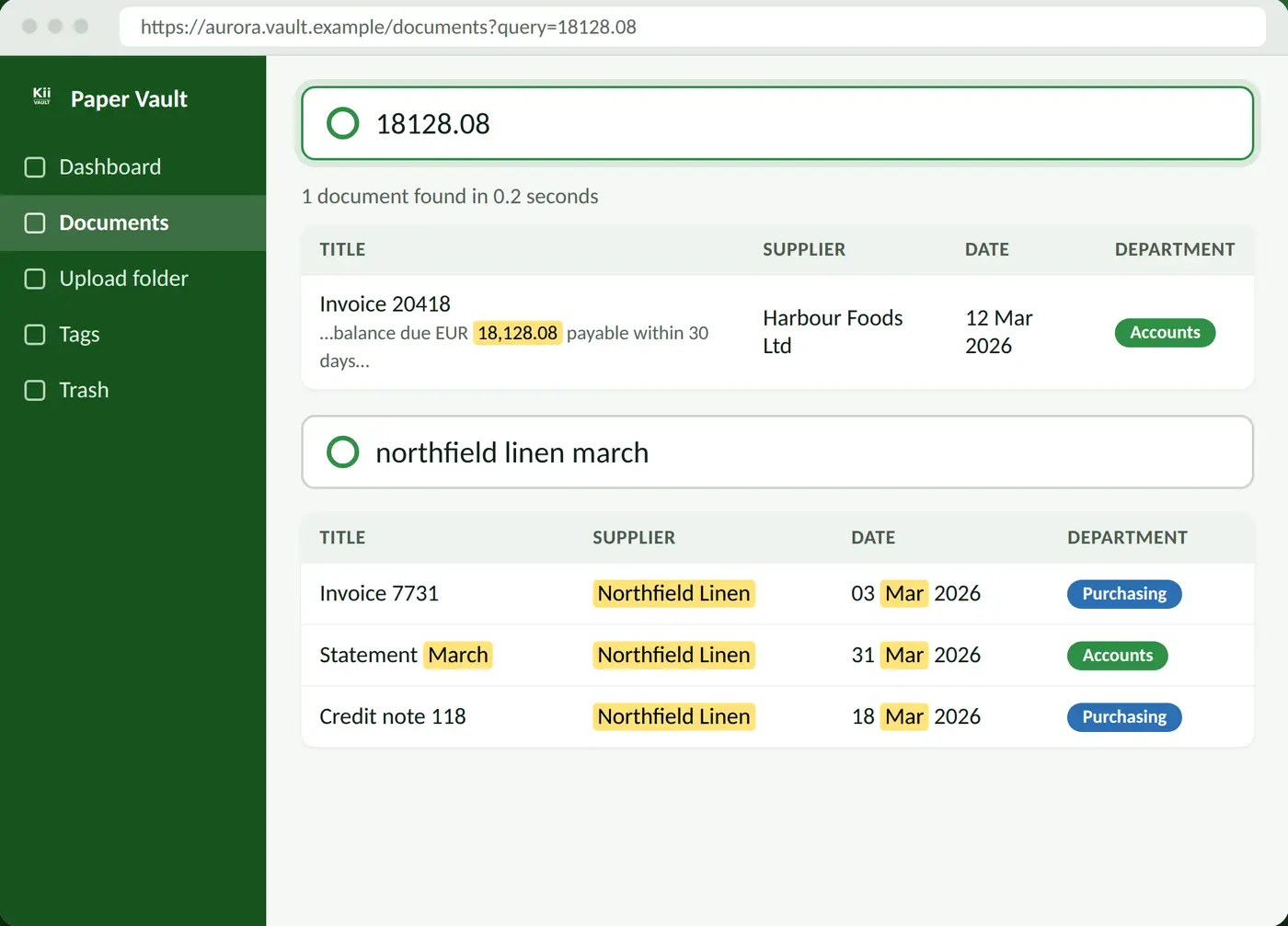Image resolution: width=1288 pixels, height=926 pixels.
Task: Click Purchasing badge on Invoice 7731 row
Action: [x=1124, y=594]
